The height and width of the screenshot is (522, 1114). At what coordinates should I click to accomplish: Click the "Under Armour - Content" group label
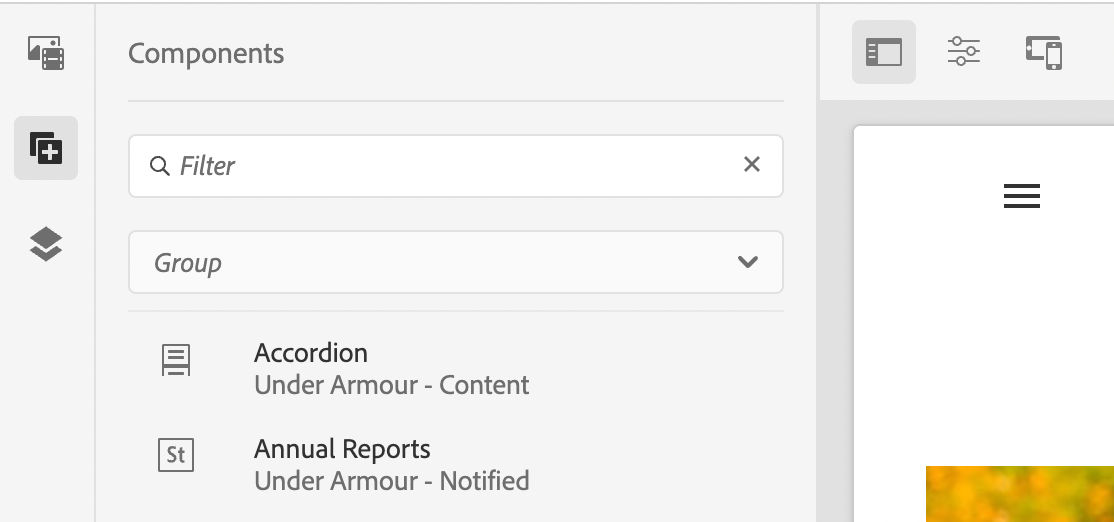pos(391,385)
